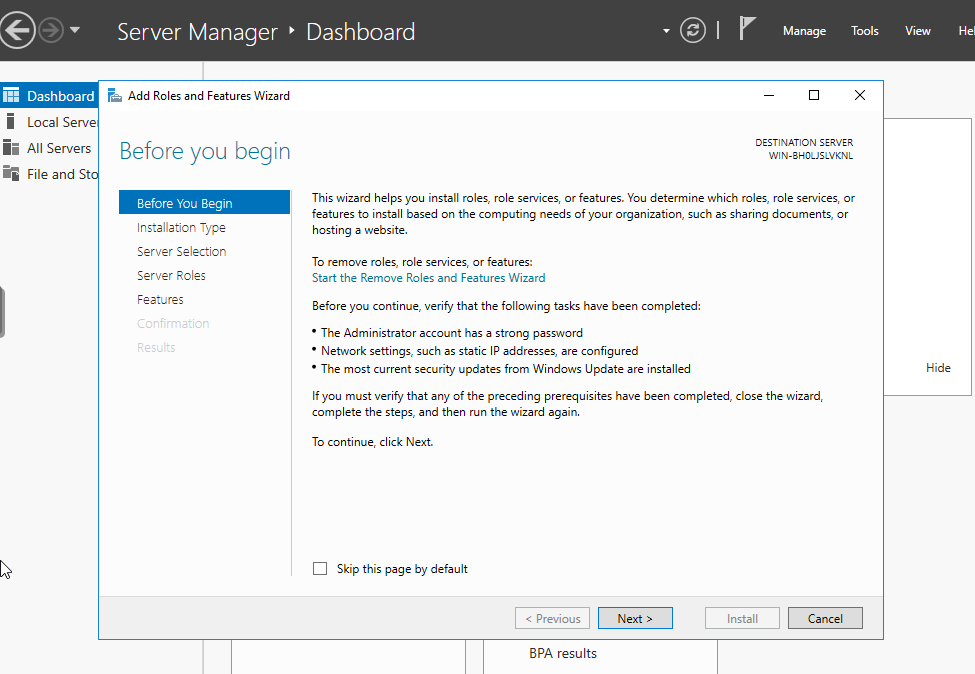The image size is (975, 674).
Task: Click Hide in the dashboard welcome panel
Action: point(938,367)
